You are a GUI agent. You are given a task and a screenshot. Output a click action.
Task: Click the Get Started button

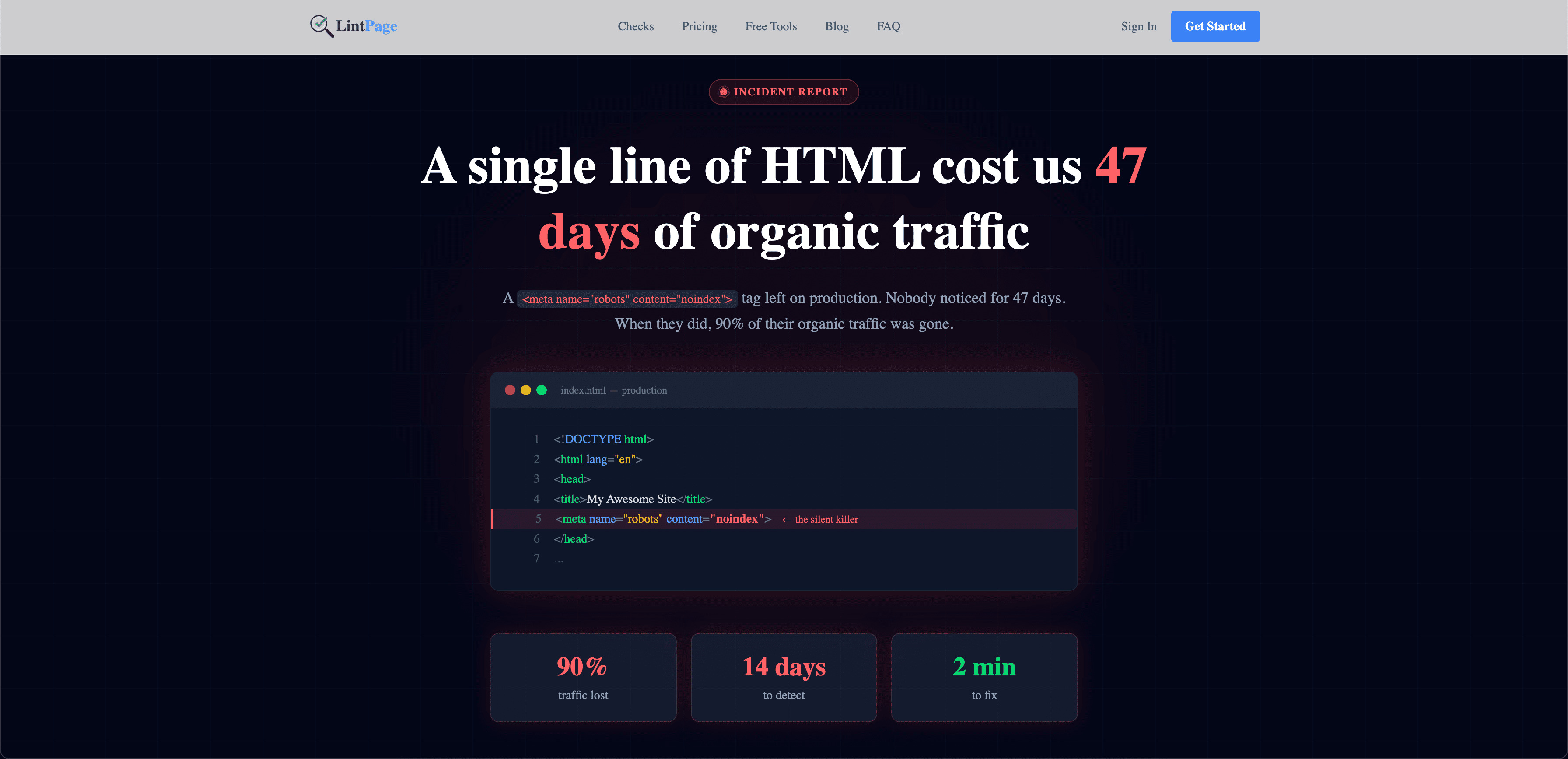pos(1215,26)
